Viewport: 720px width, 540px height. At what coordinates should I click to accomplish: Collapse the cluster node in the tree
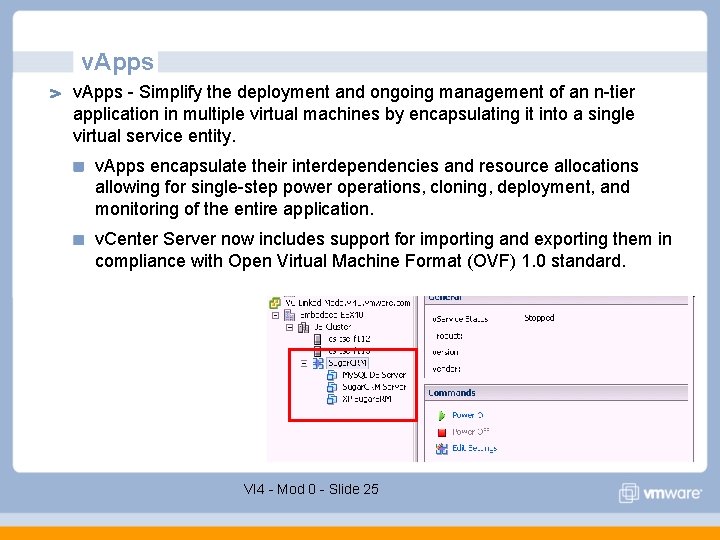(x=289, y=327)
